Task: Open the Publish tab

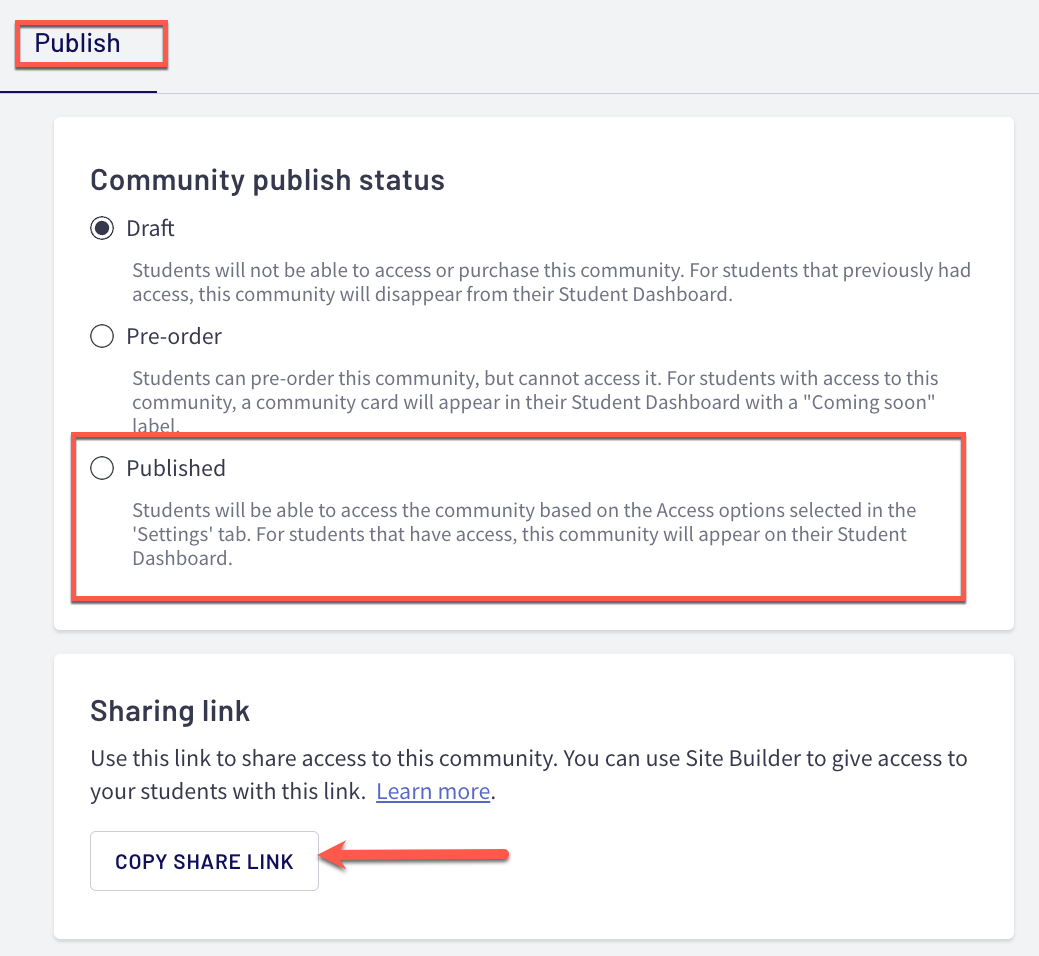Action: (x=78, y=44)
